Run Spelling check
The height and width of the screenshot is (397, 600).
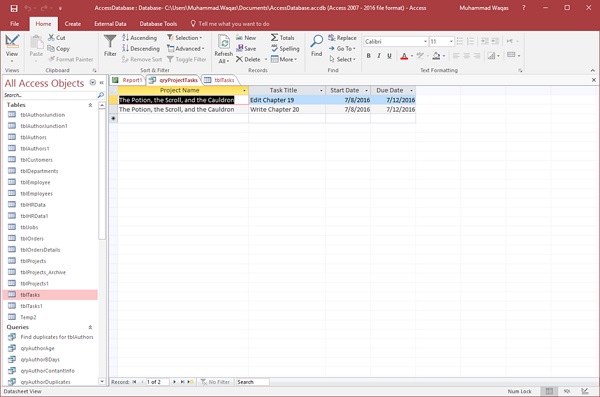(x=285, y=49)
